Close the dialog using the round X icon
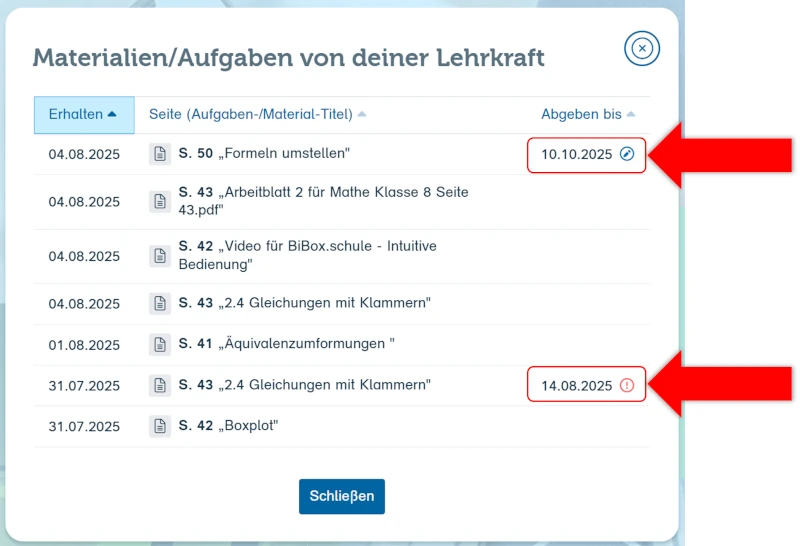 coord(642,48)
